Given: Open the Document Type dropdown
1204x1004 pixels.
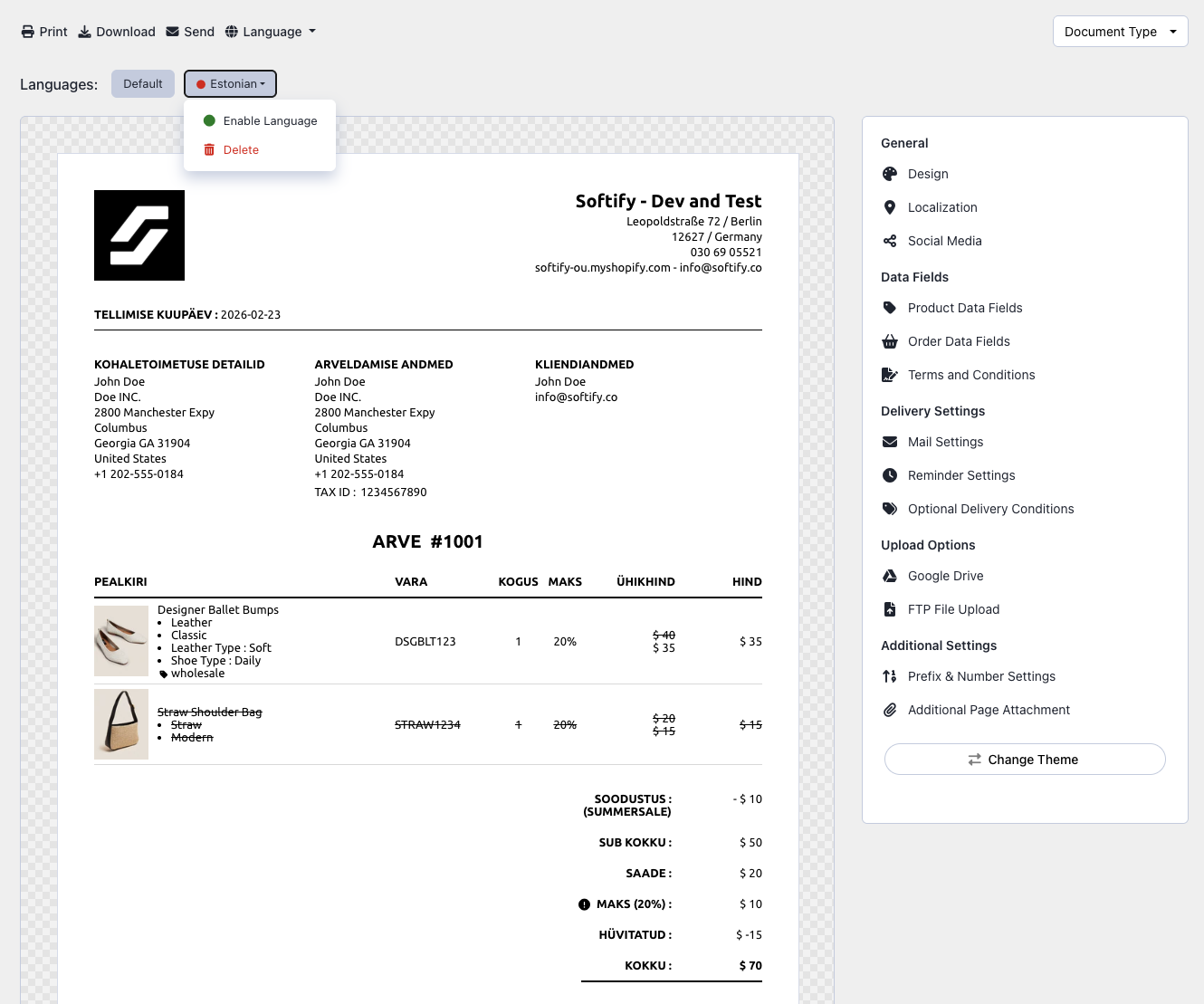Looking at the screenshot, I should click(x=1120, y=32).
